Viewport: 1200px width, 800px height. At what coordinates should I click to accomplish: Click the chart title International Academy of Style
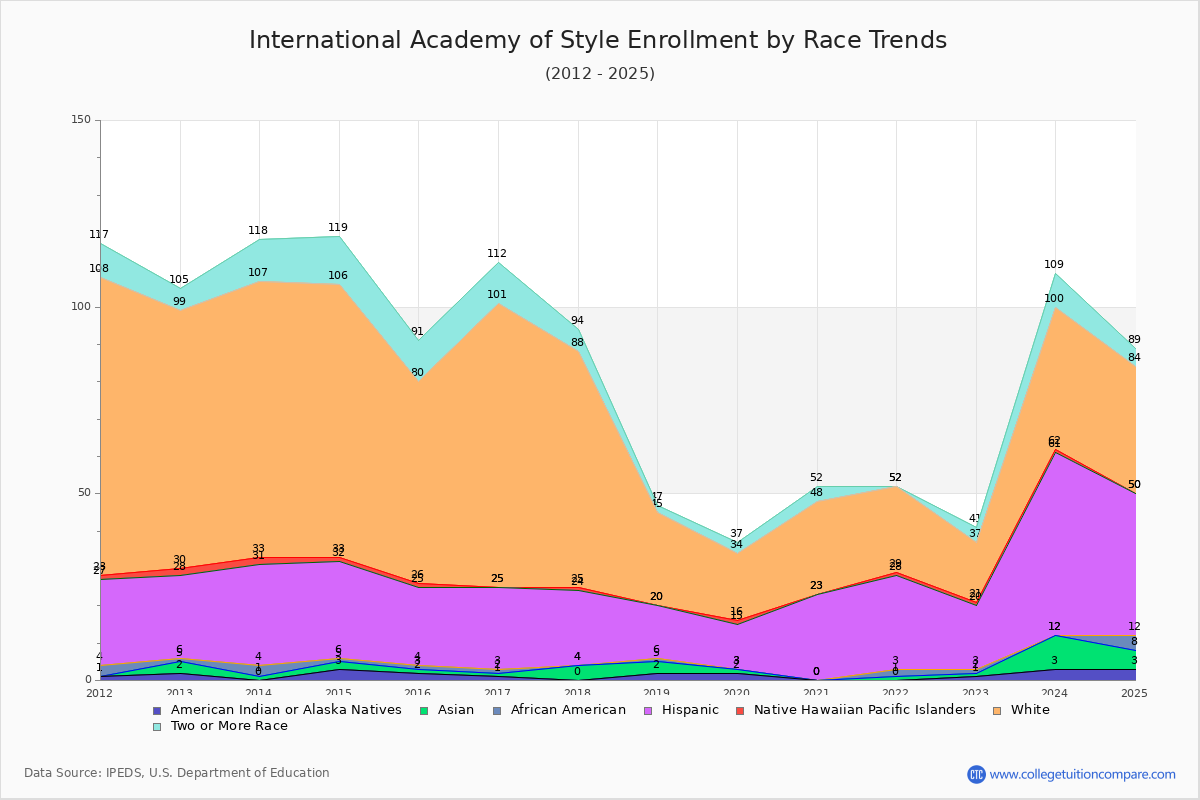(598, 40)
